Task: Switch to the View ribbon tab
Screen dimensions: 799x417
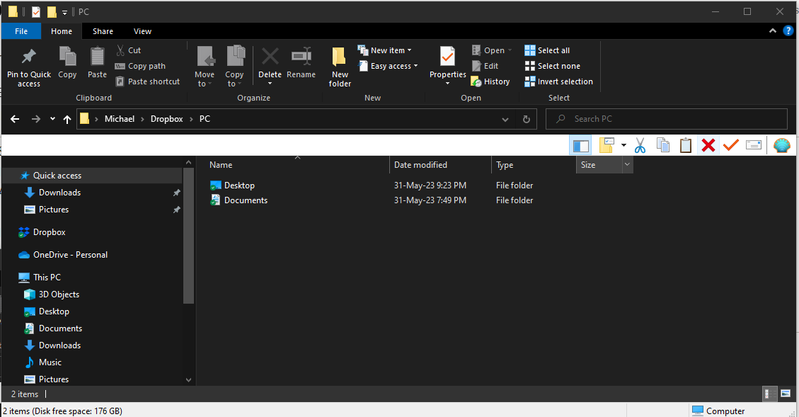Action: 142,31
